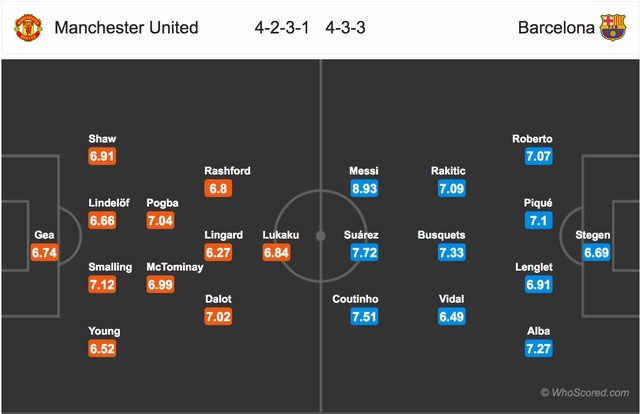The image size is (640, 414).
Task: Click Lukaku's 6.84 rating badge
Action: coord(276,253)
